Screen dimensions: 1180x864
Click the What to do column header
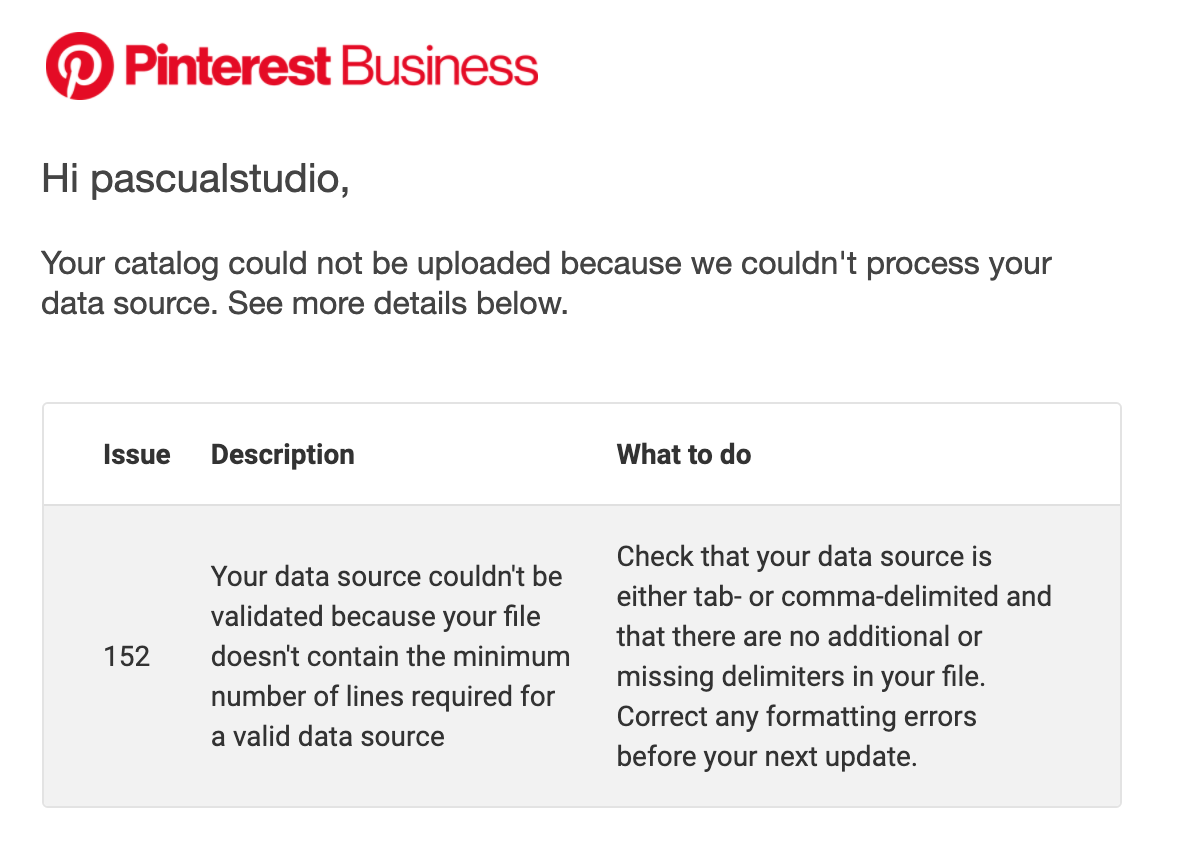pos(683,455)
